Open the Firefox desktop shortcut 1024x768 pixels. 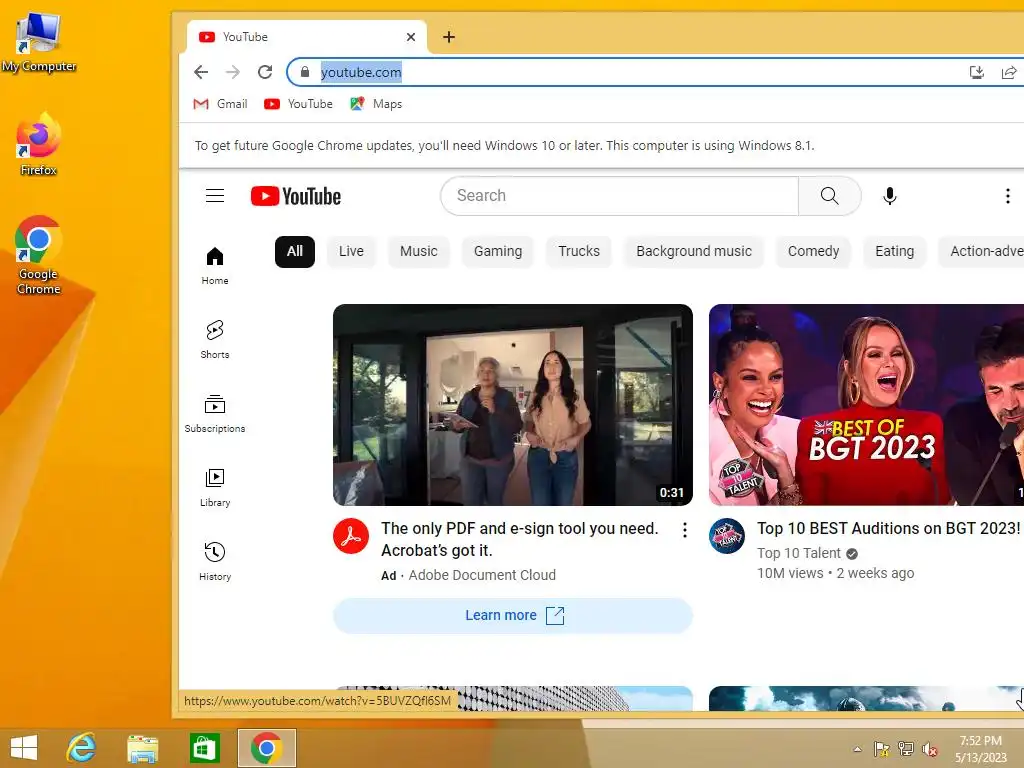pyautogui.click(x=39, y=145)
